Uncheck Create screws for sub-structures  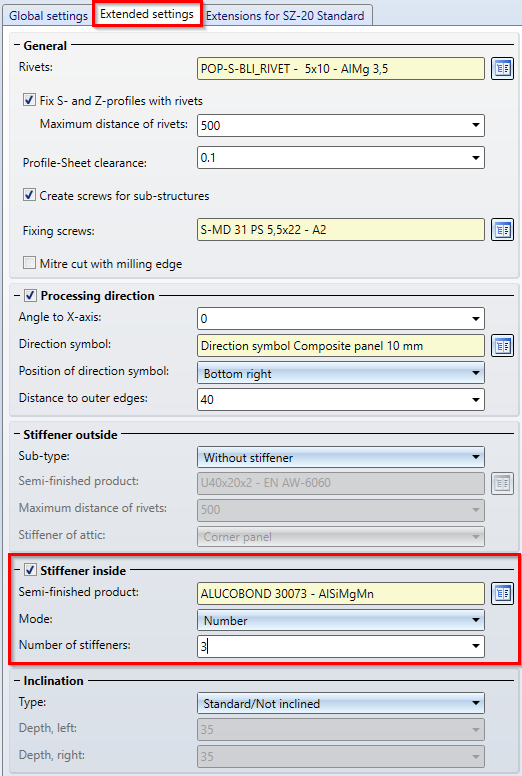[29, 195]
